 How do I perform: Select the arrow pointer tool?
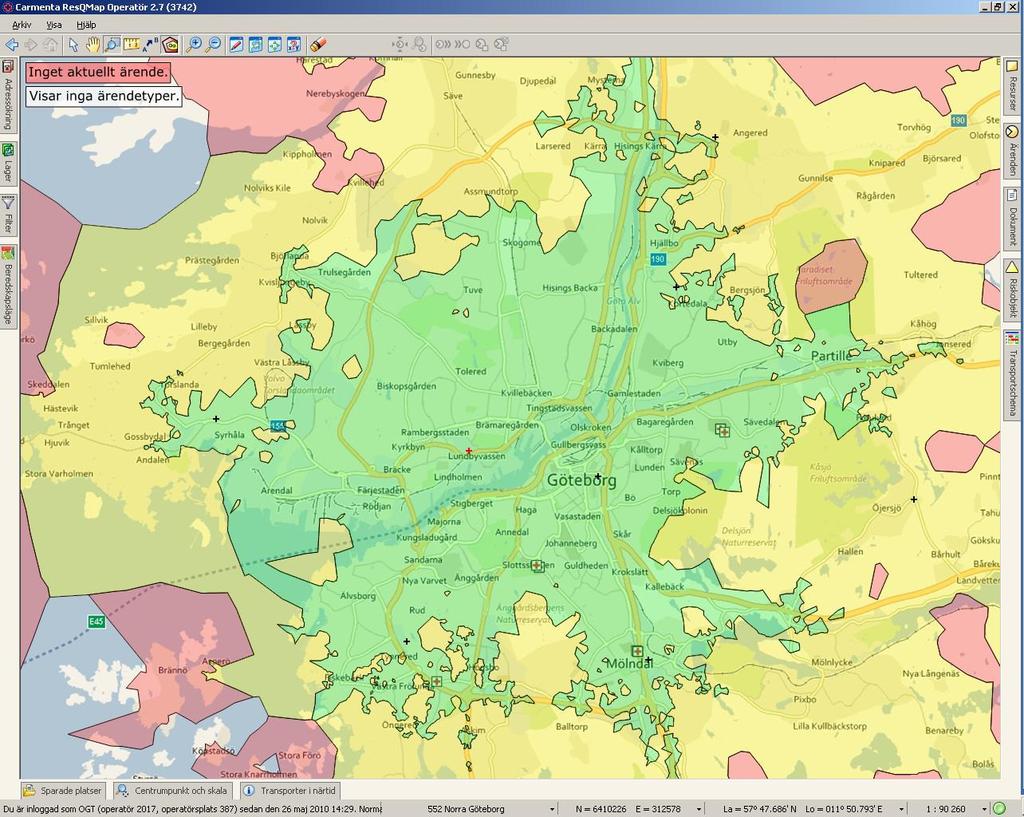[73, 44]
